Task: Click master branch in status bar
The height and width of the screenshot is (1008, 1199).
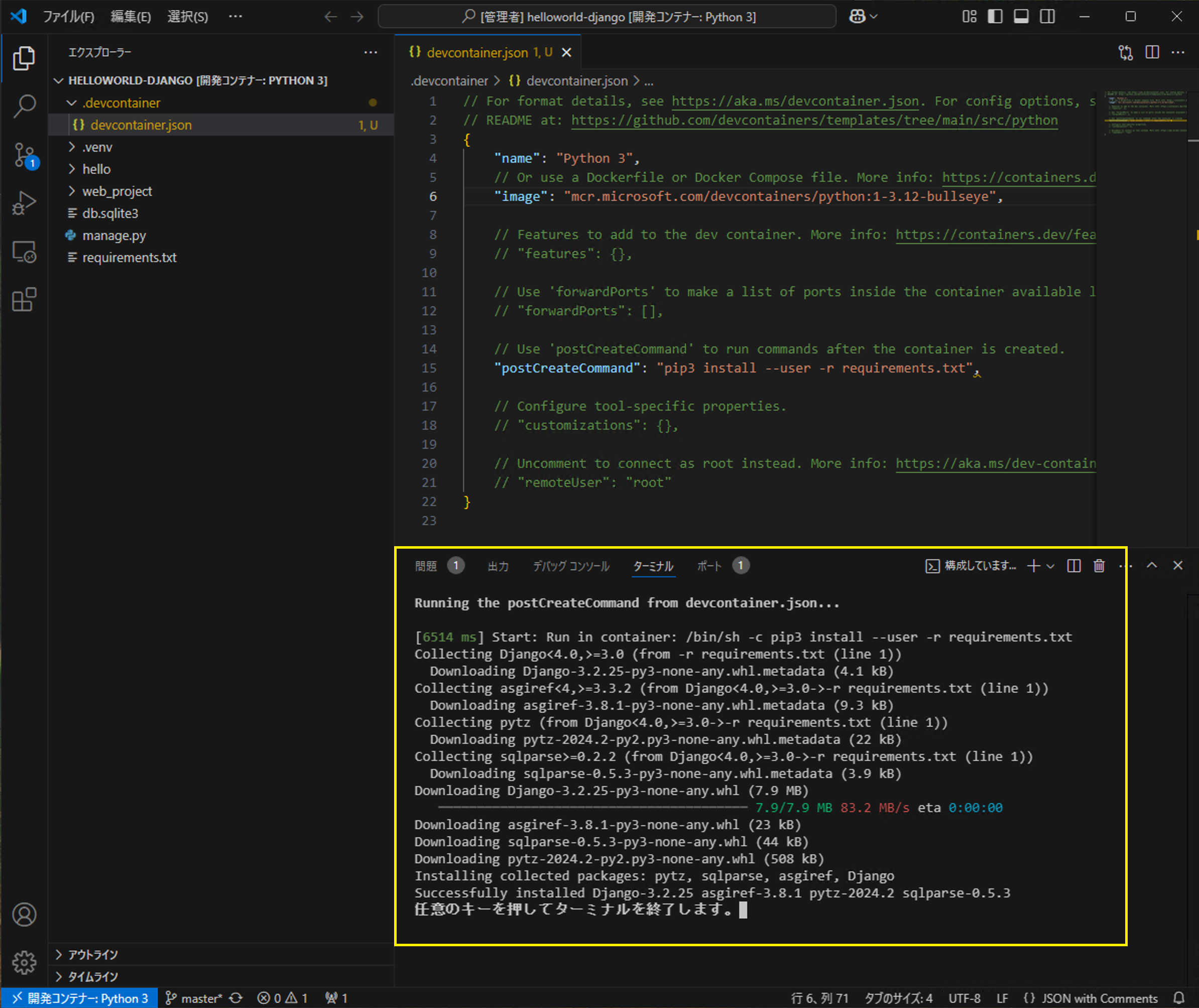Action: (x=193, y=998)
